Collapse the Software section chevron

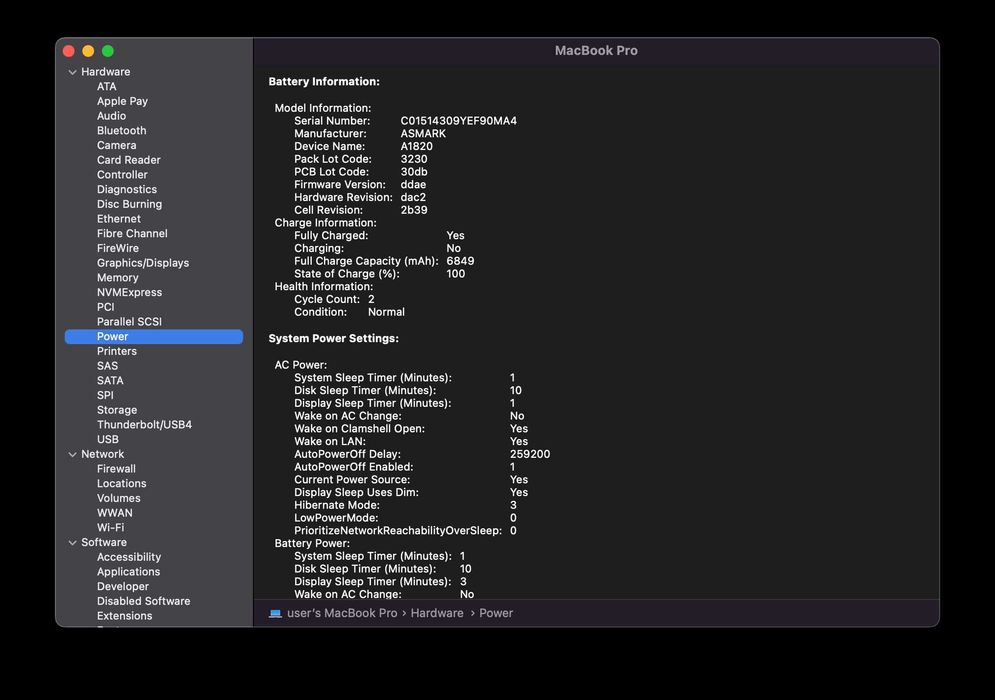[x=72, y=543]
